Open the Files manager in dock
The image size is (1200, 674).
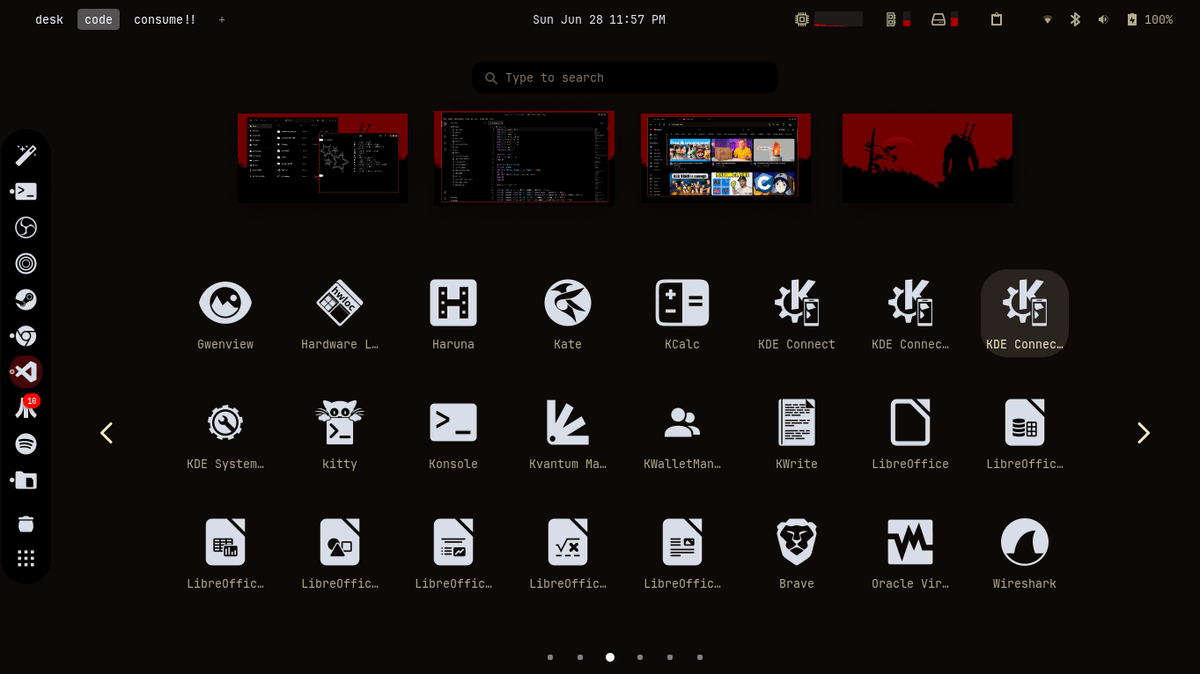coord(26,480)
